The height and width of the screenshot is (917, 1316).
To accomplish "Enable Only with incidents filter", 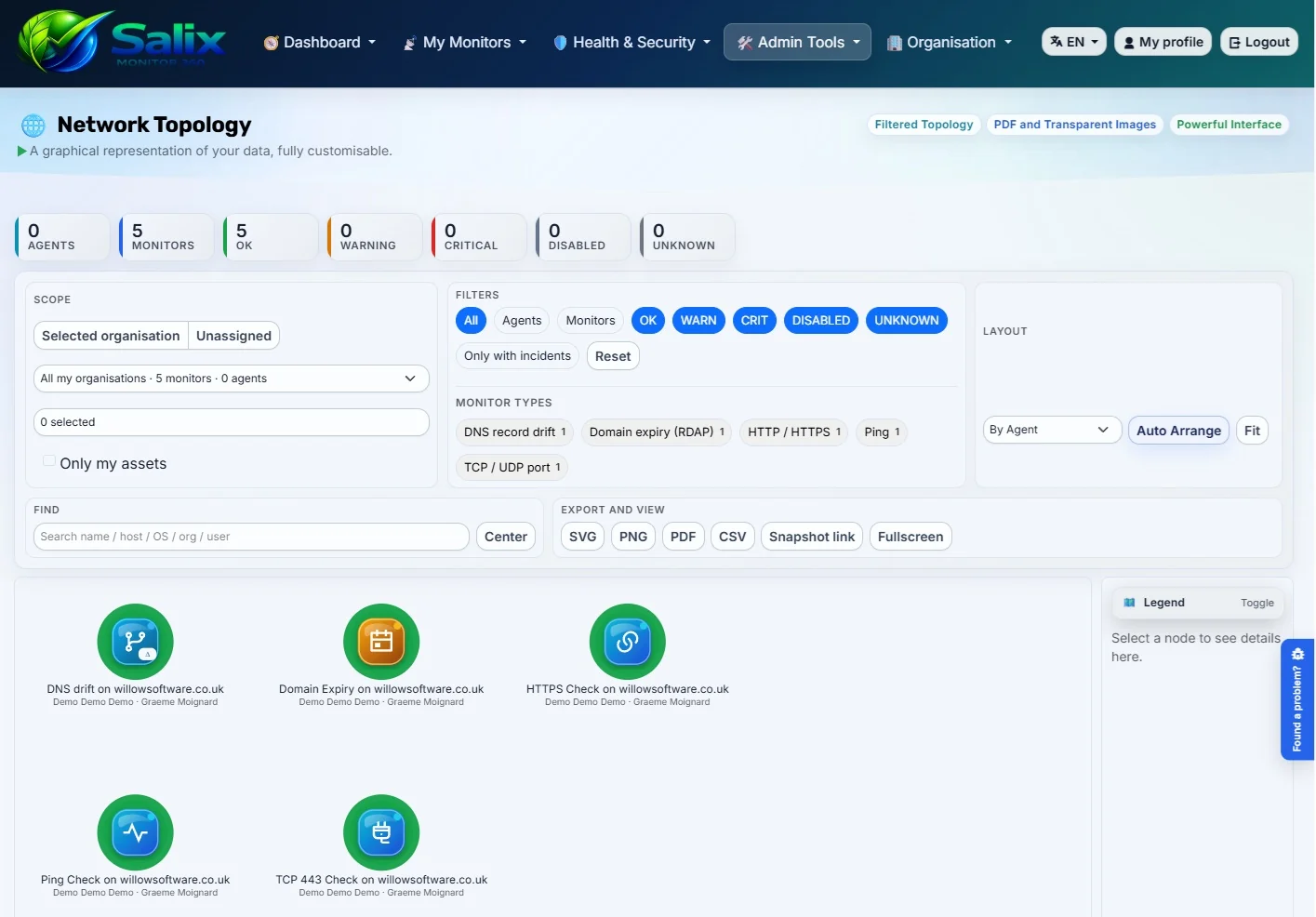I will coord(517,356).
